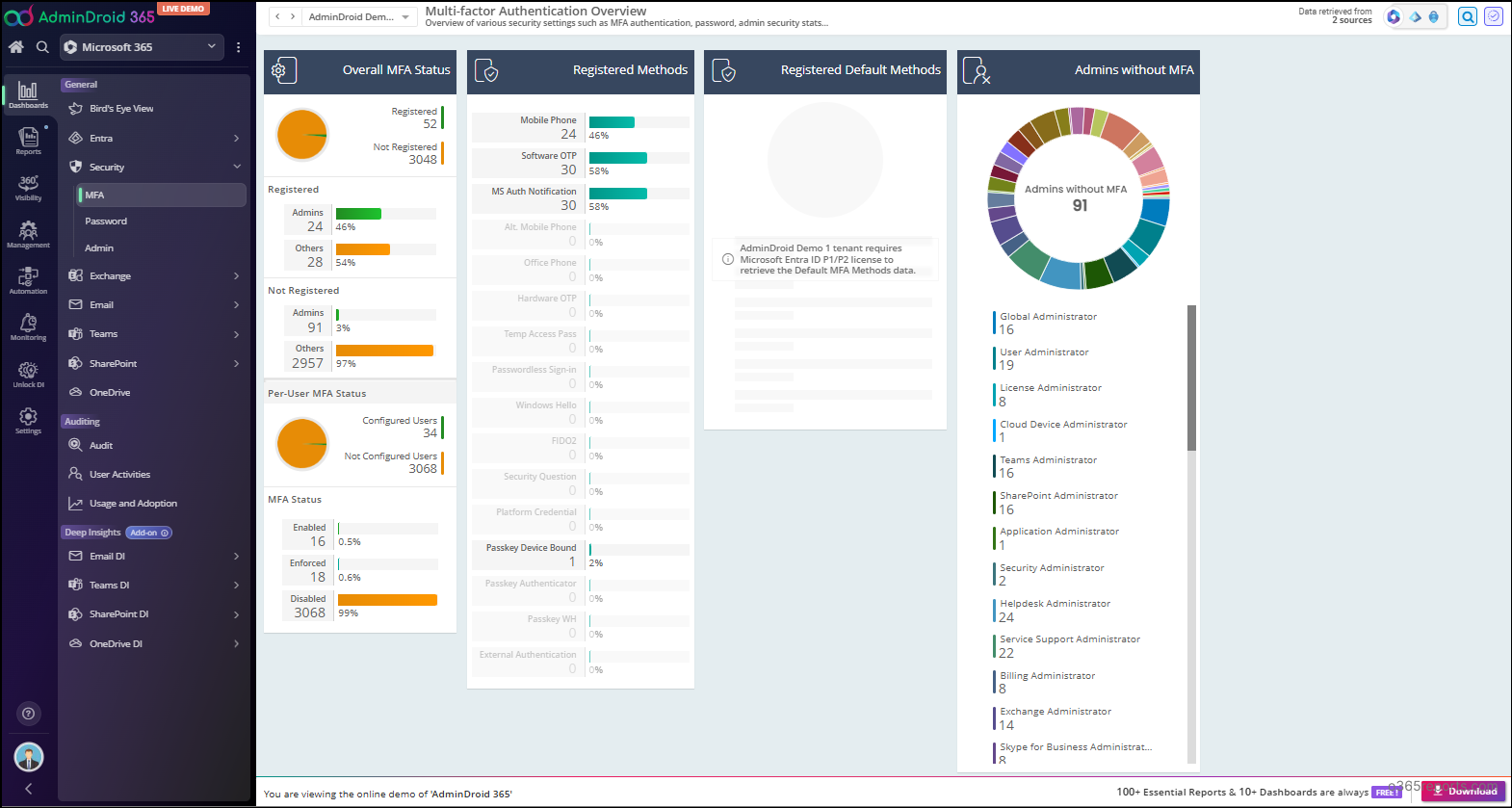The image size is (1512, 808).
Task: Open the Microsoft 365 service dropdown
Action: pyautogui.click(x=142, y=47)
